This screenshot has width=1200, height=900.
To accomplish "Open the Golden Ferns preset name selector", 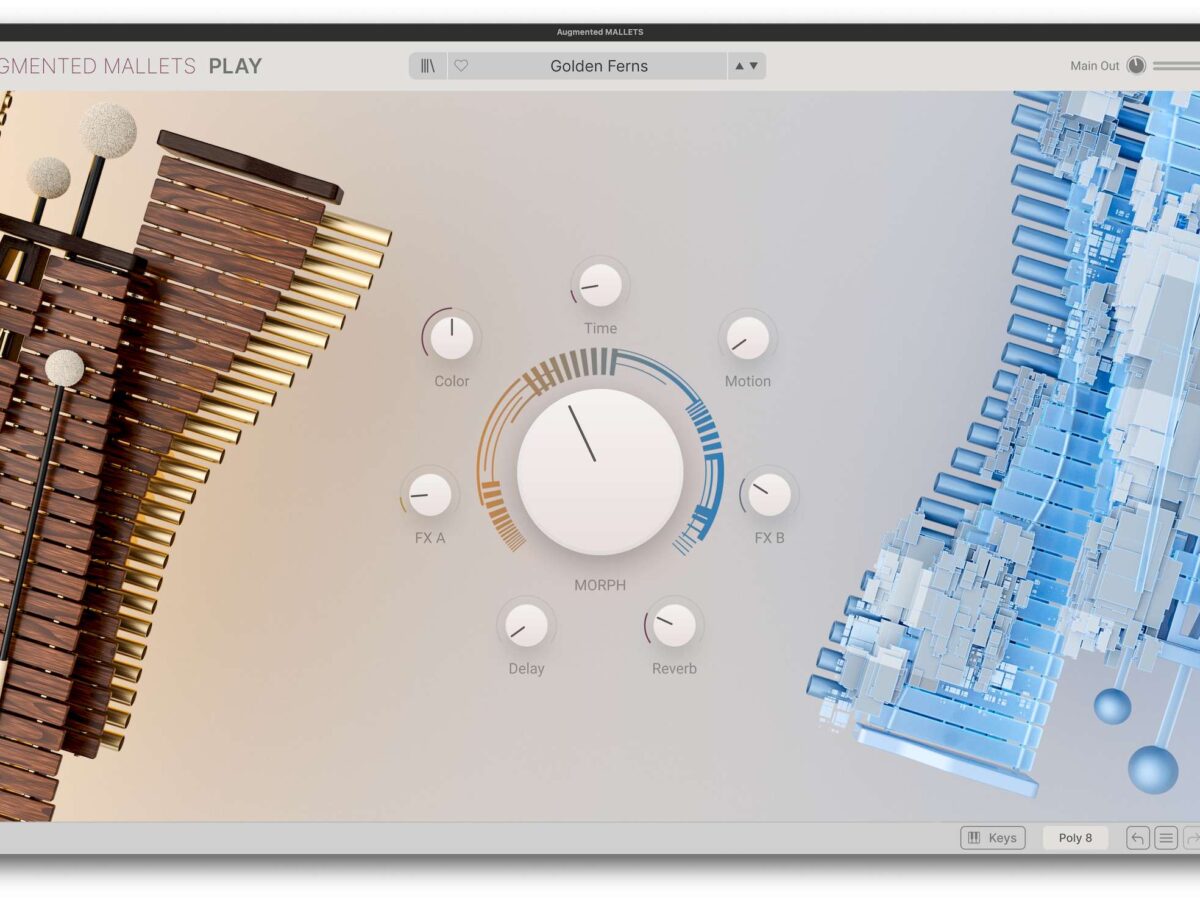I will pyautogui.click(x=598, y=65).
